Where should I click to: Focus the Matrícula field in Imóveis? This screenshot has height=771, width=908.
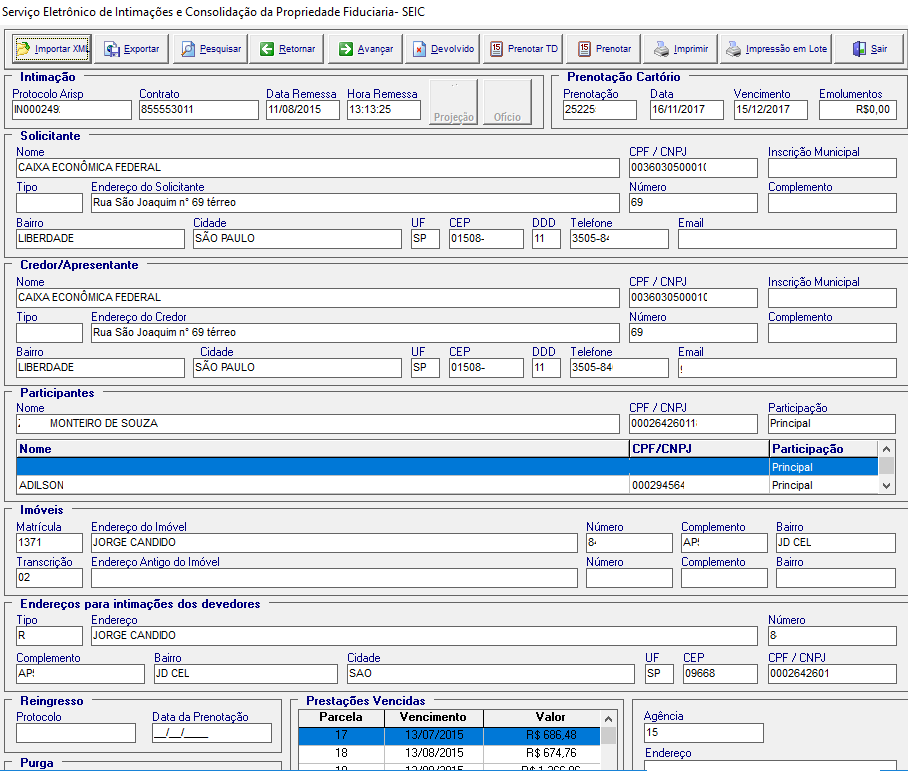pos(49,543)
